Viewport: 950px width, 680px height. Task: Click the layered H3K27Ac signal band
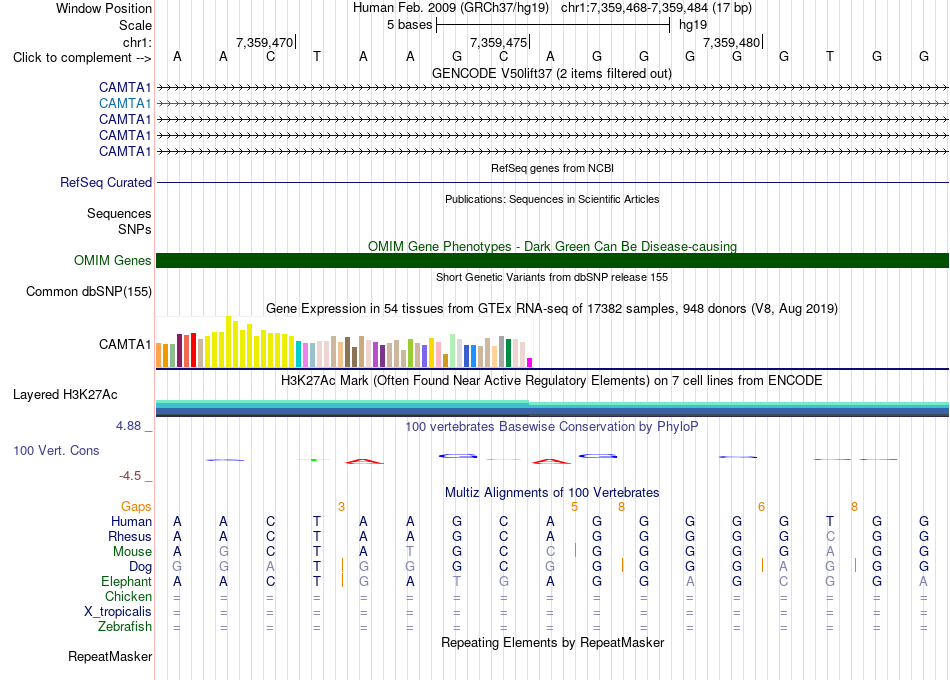(x=552, y=408)
